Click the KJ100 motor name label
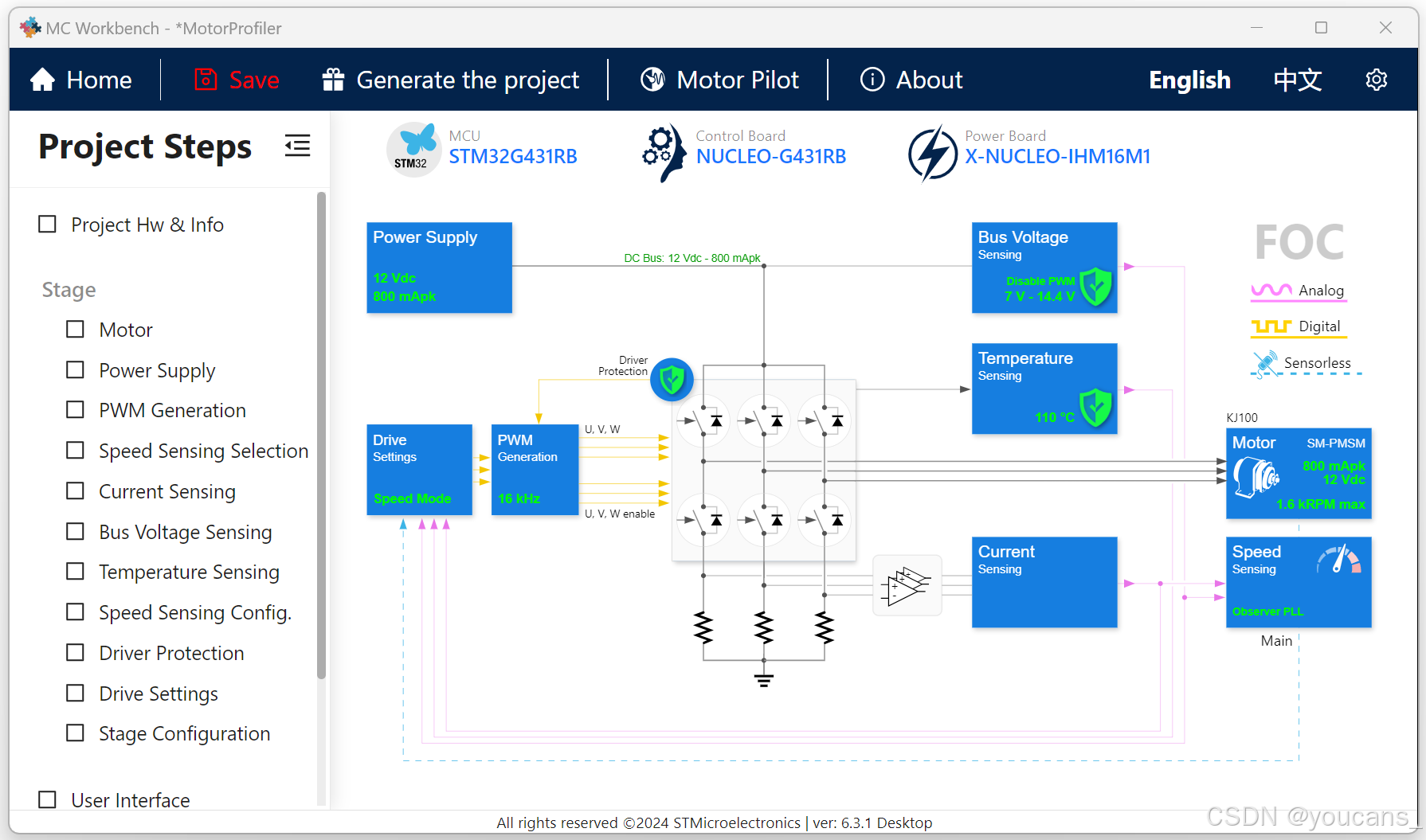 [x=1242, y=417]
